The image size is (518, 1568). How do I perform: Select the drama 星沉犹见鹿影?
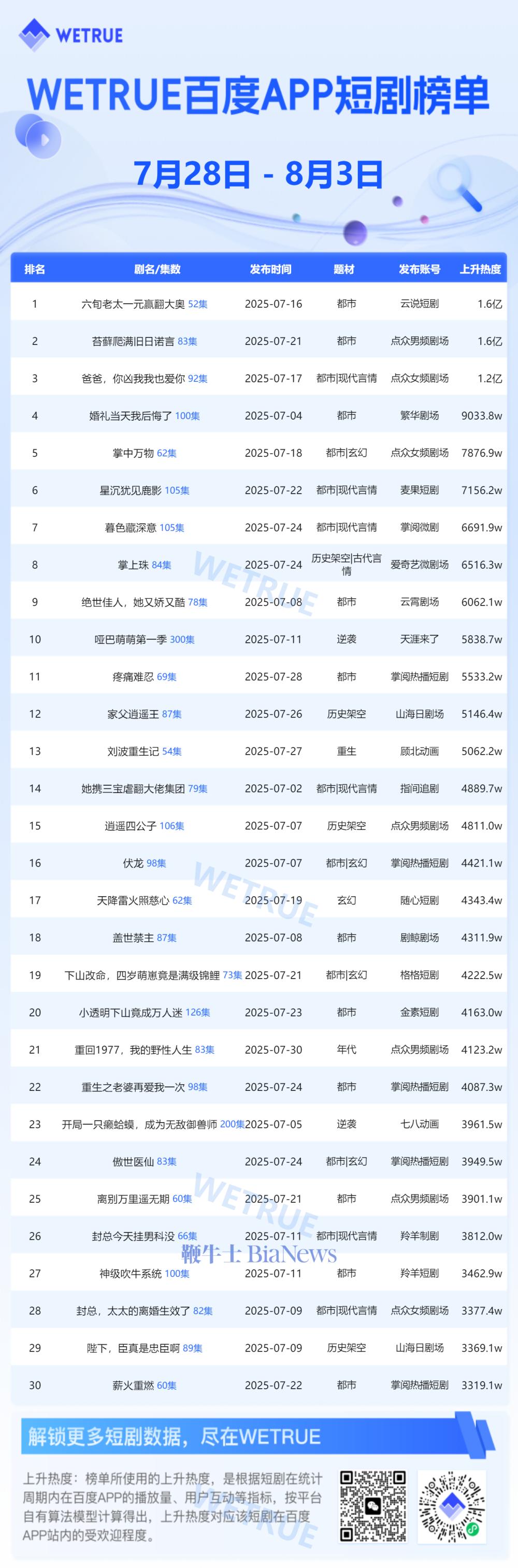click(x=131, y=490)
